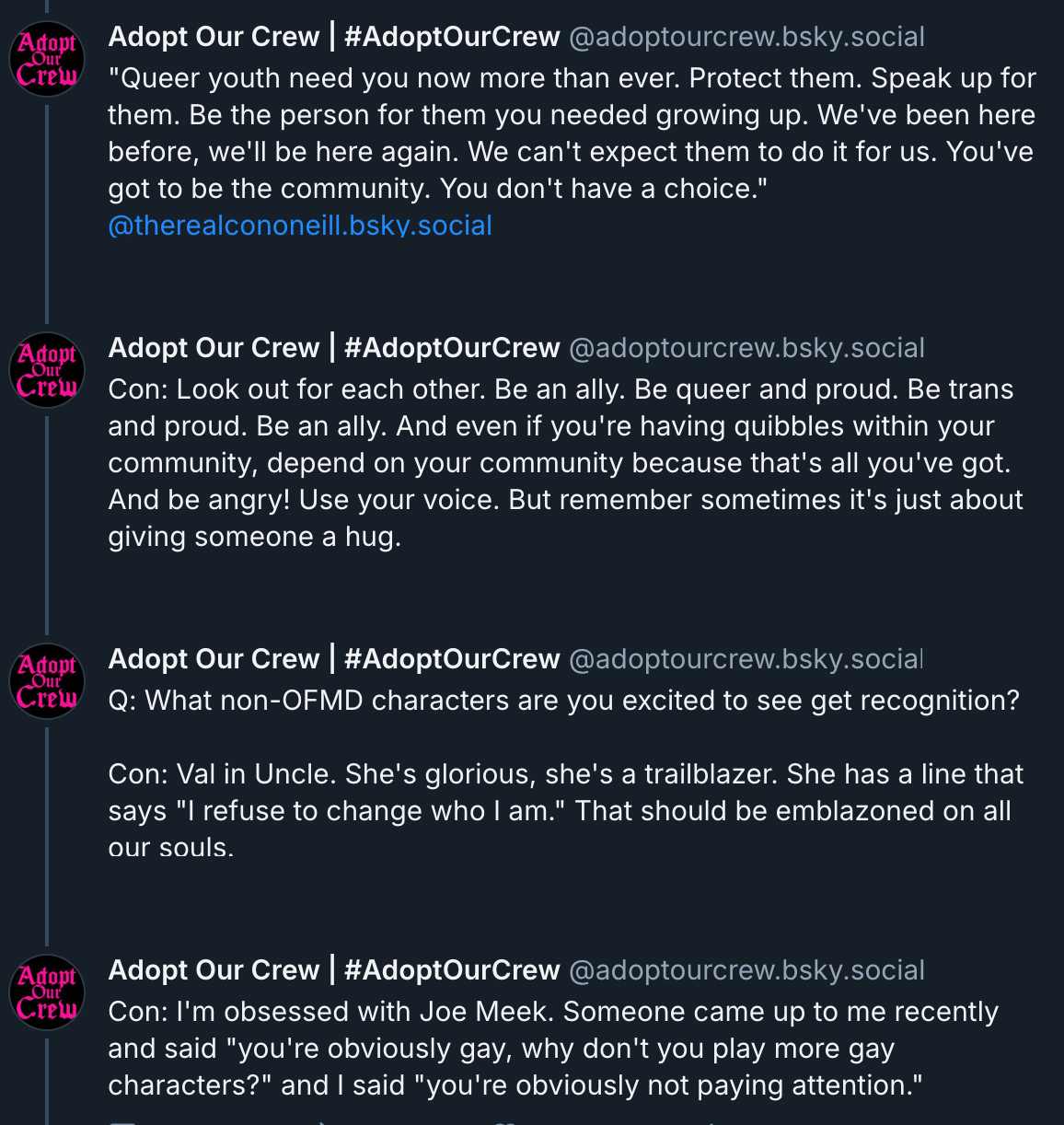Click display name above the Joe Meek post
Viewport: 1064px width, 1125px height.
tap(333, 970)
